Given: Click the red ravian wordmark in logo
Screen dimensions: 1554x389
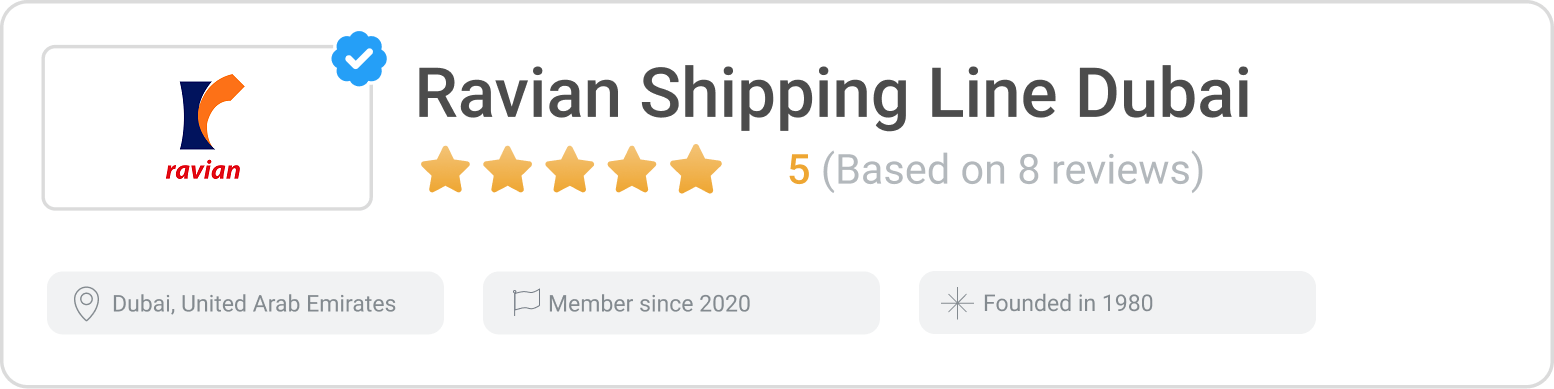Looking at the screenshot, I should [x=203, y=170].
